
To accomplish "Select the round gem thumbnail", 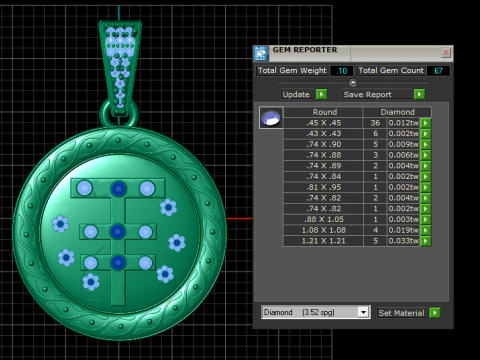I will coord(271,118).
